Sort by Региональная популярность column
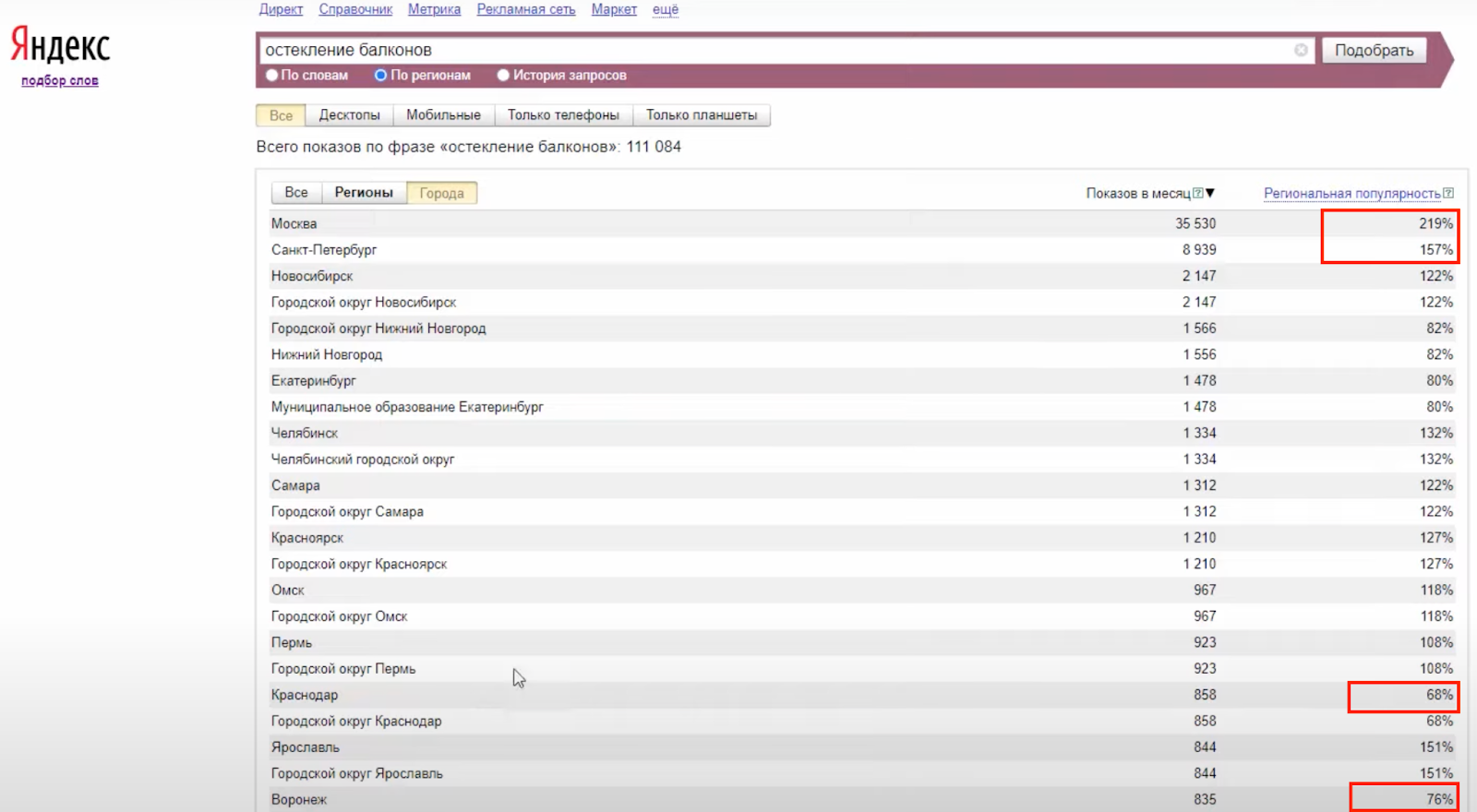 pos(1351,194)
